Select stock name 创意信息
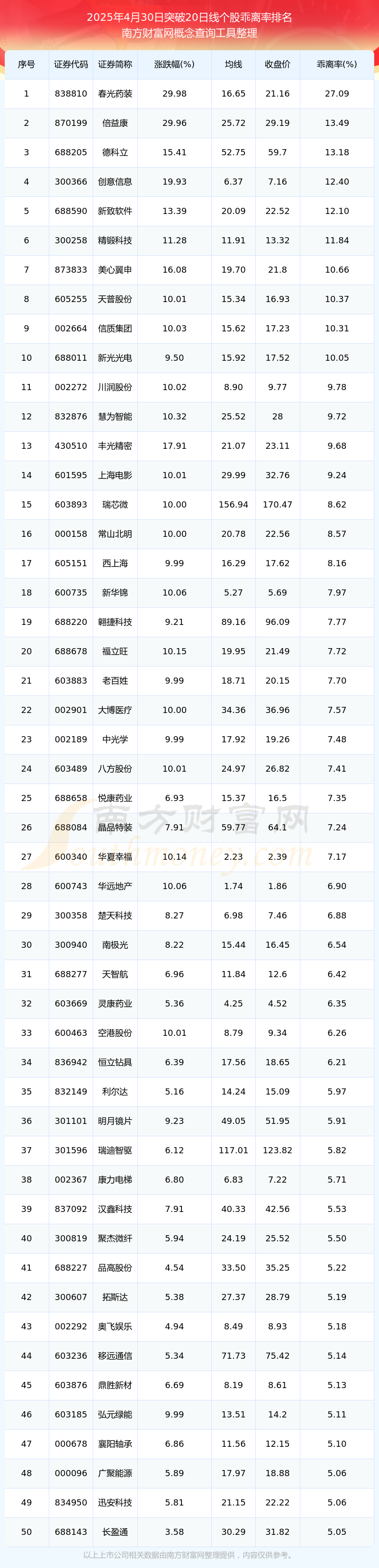The image size is (379, 1568). click(115, 182)
